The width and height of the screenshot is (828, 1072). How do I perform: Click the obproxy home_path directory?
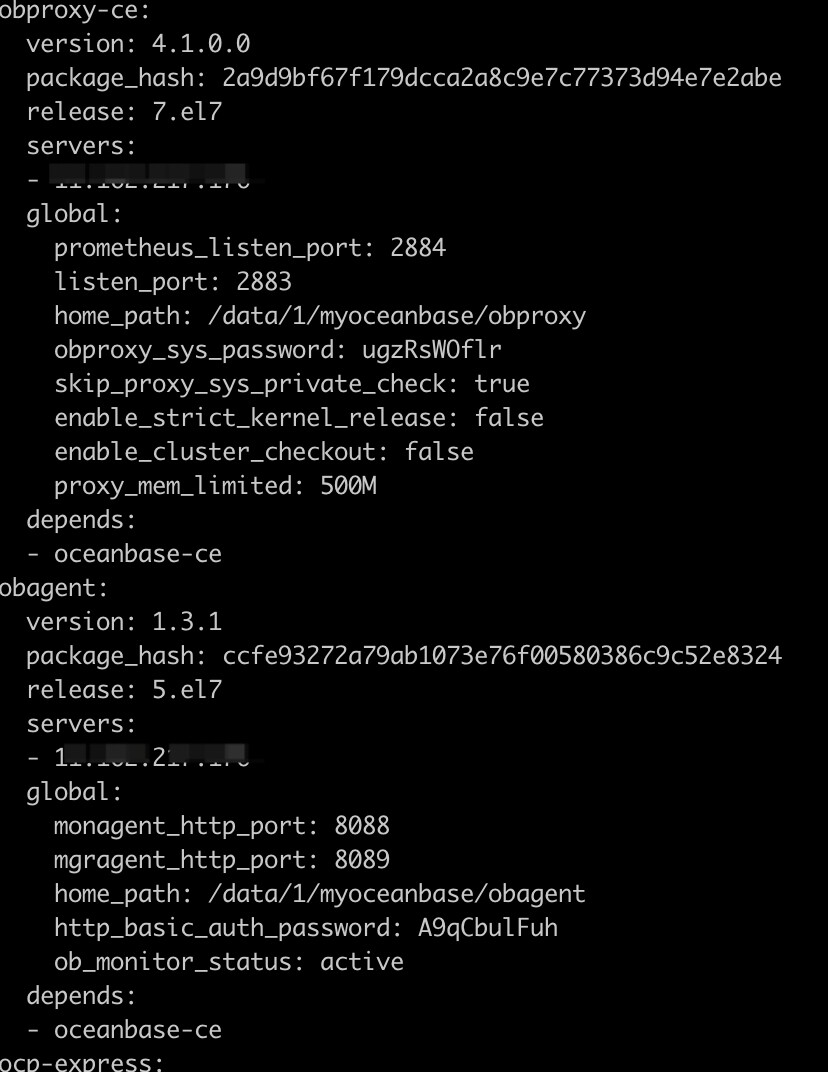[397, 317]
